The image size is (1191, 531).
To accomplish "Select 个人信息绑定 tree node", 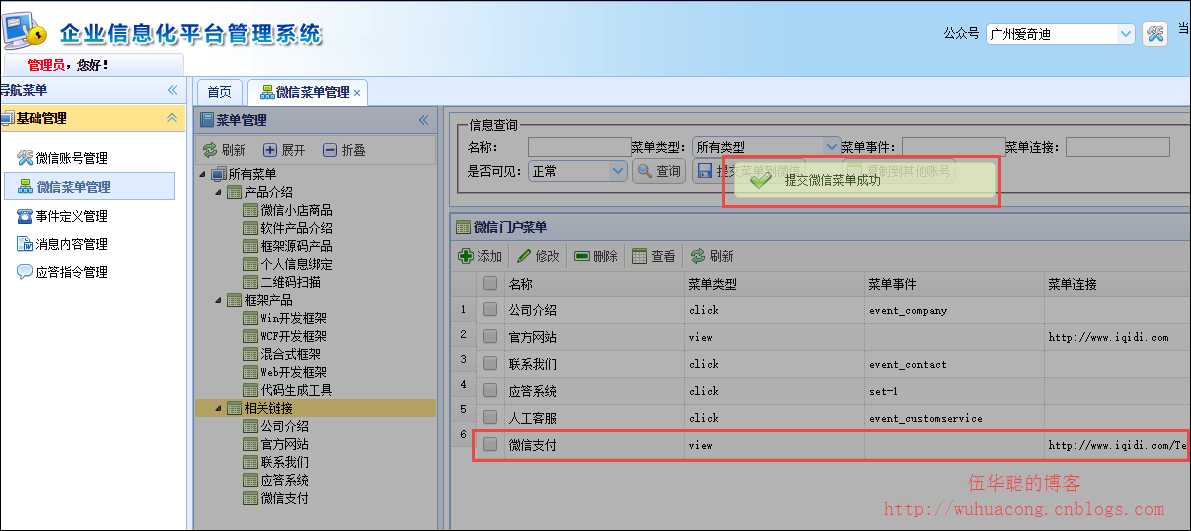I will click(289, 264).
